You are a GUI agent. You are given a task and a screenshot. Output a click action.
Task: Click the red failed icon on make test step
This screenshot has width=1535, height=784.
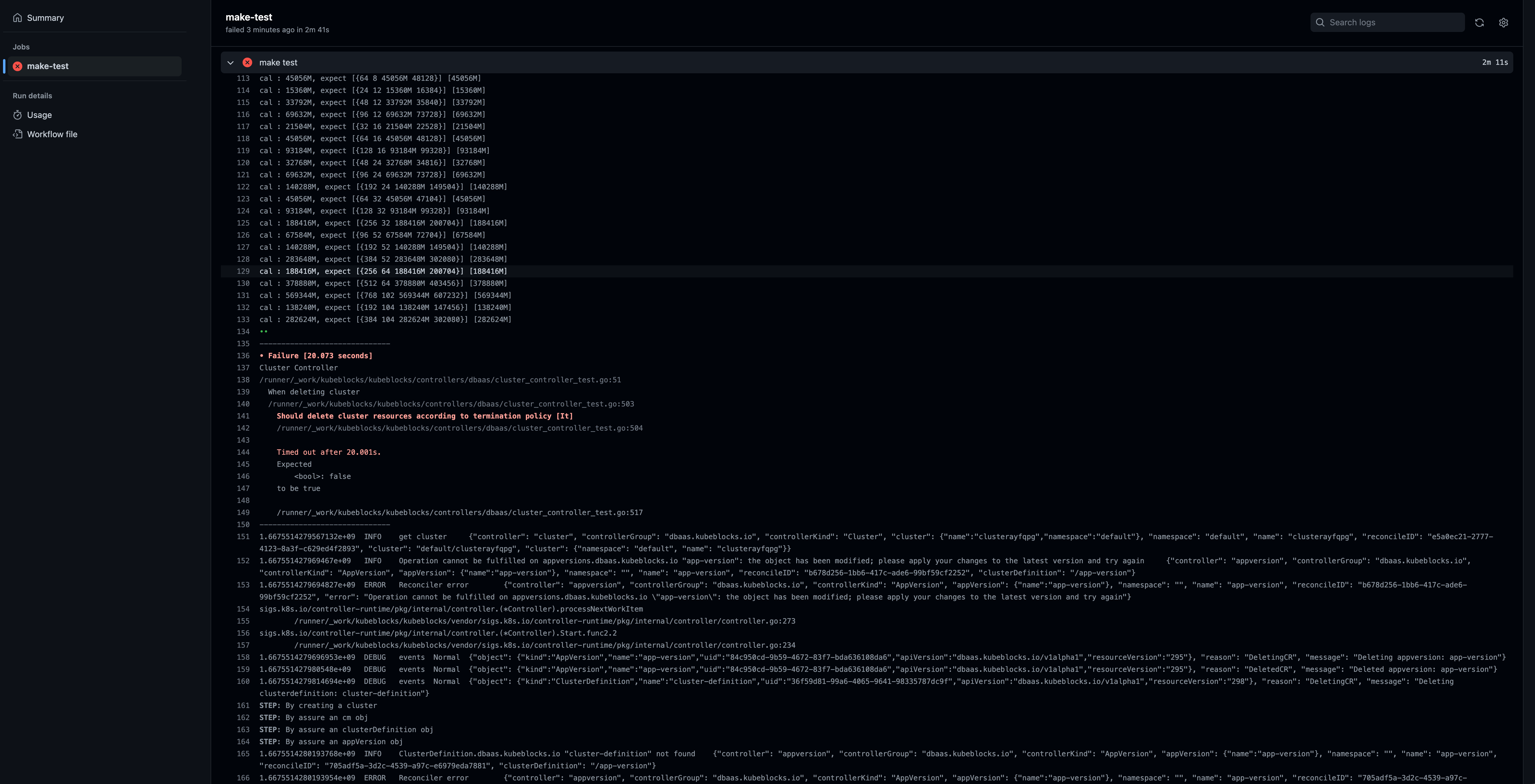tap(247, 62)
